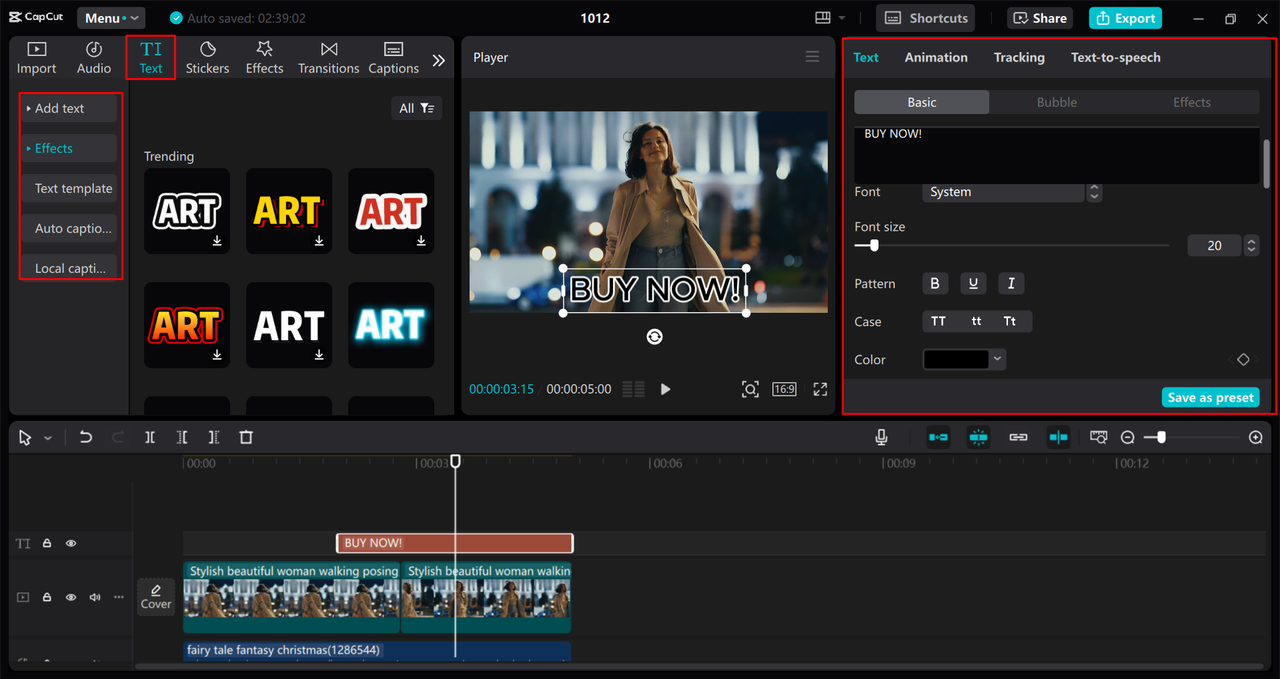The height and width of the screenshot is (679, 1280).
Task: Select the Basic sub-tab
Action: tap(922, 102)
